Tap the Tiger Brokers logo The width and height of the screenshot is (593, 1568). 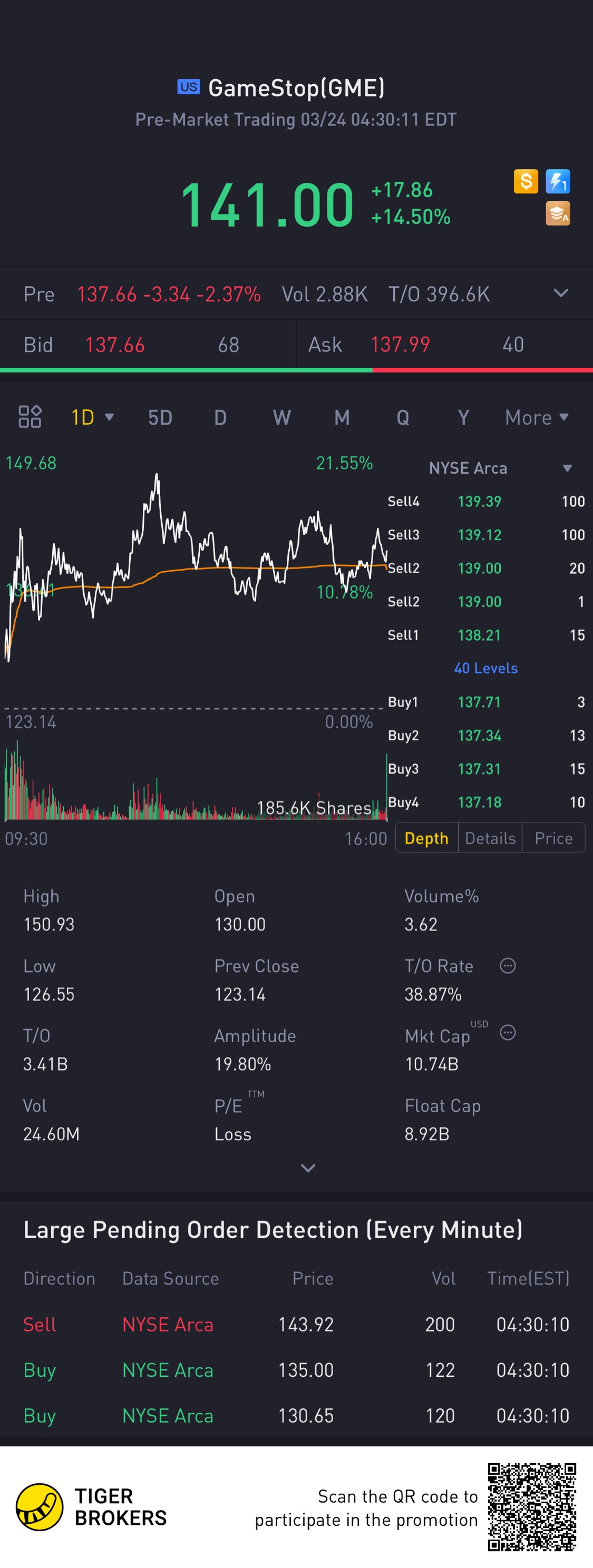tap(39, 1507)
